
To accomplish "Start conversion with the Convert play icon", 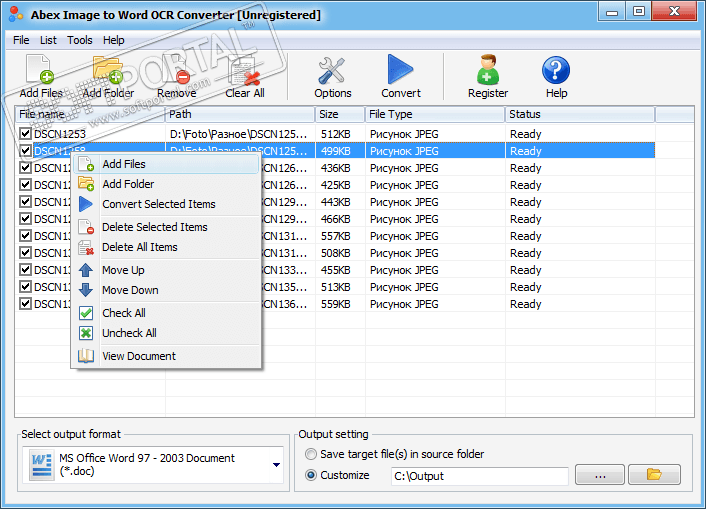I will (x=400, y=69).
